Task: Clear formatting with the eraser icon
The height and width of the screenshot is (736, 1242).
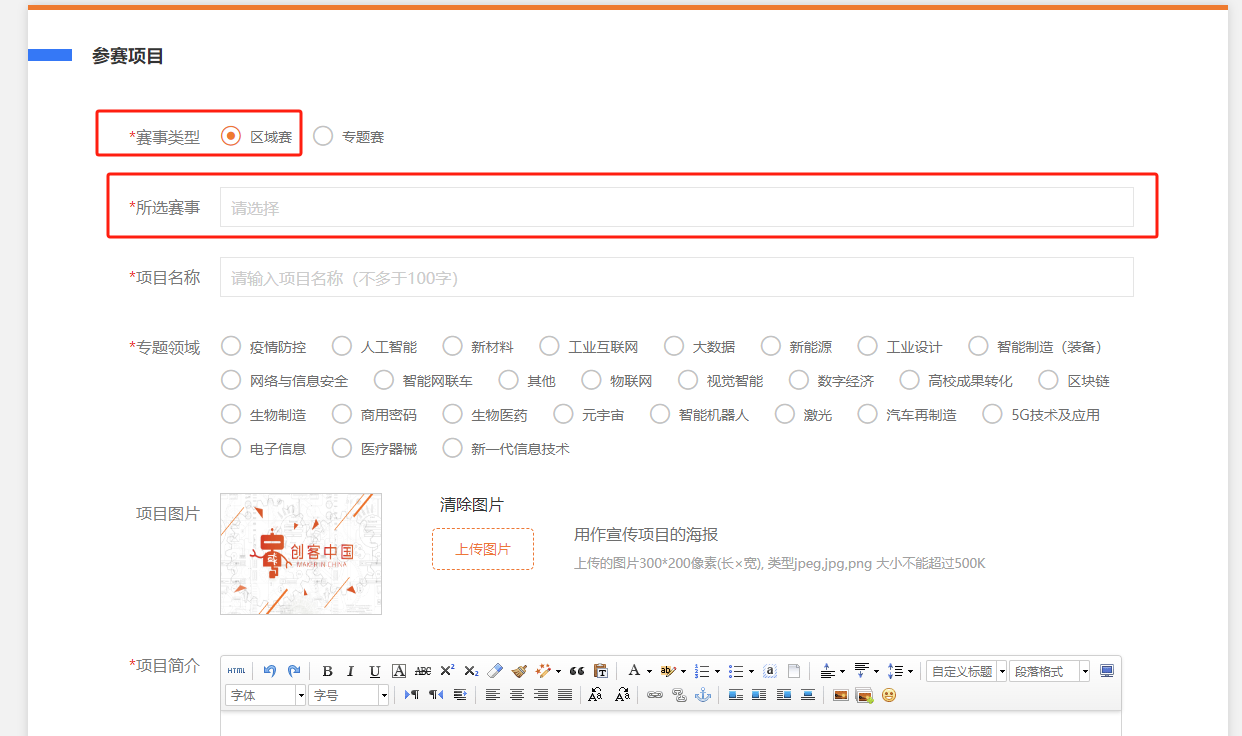Action: [x=495, y=671]
